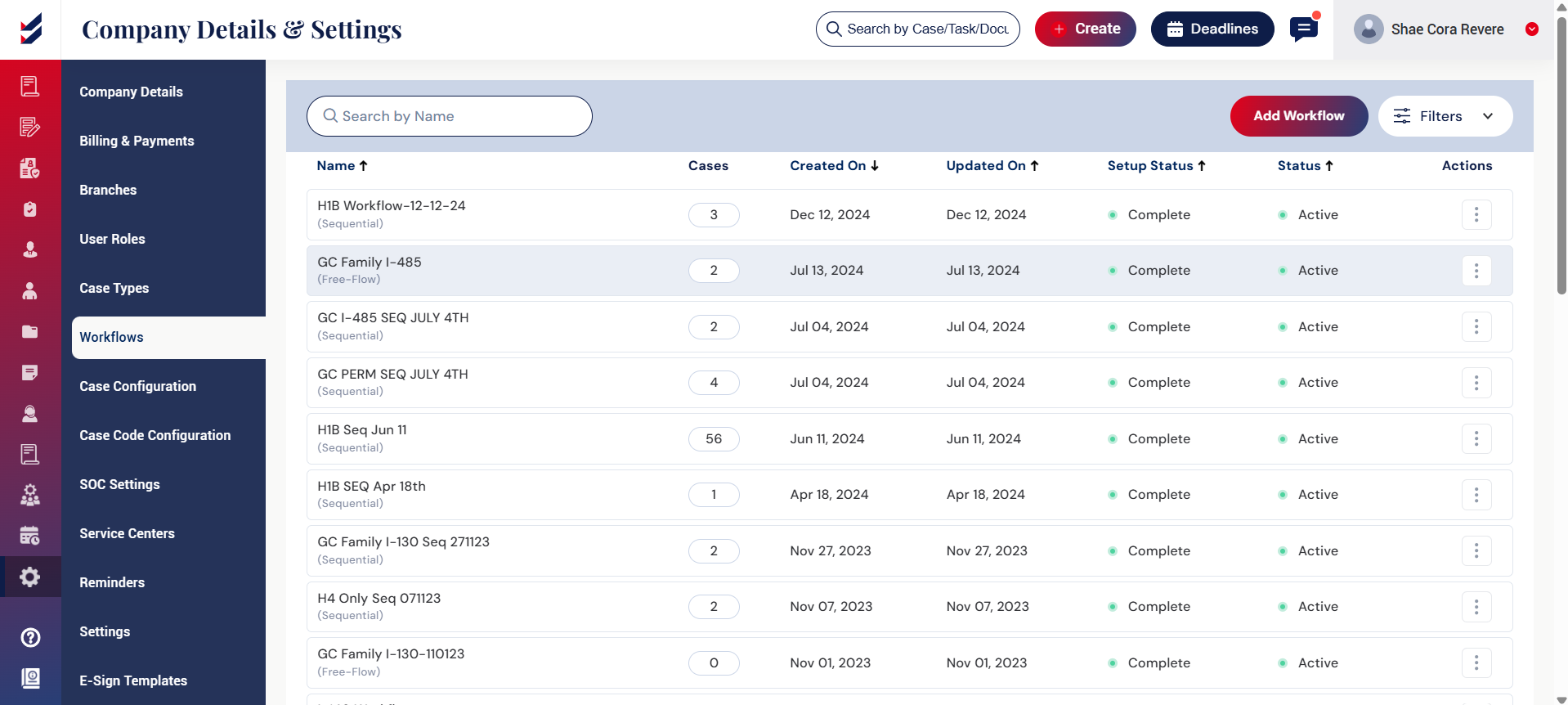This screenshot has width=1568, height=705.
Task: Sort by Created On column
Action: [x=834, y=166]
